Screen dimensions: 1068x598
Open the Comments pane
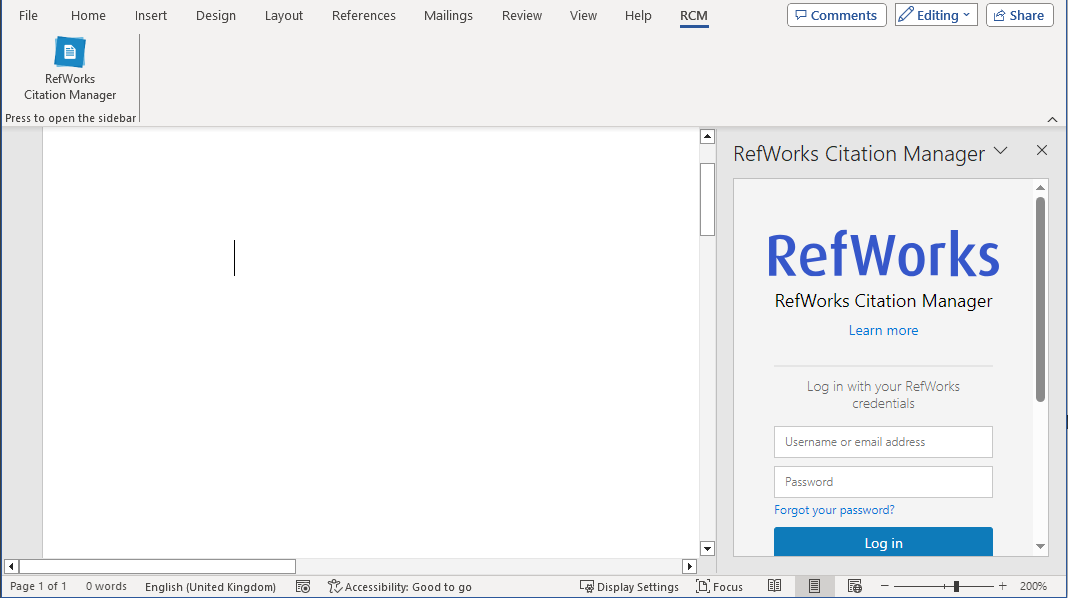coord(836,15)
